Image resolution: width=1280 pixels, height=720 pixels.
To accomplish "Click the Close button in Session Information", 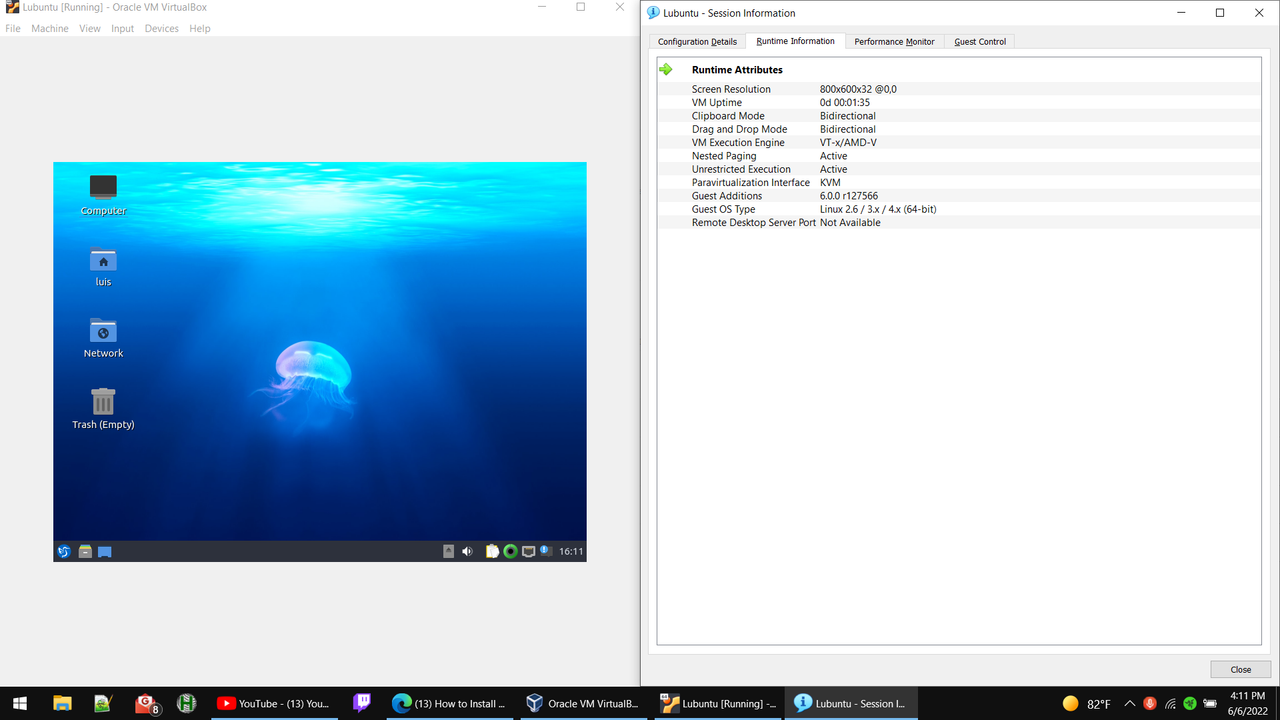I will 1240,669.
